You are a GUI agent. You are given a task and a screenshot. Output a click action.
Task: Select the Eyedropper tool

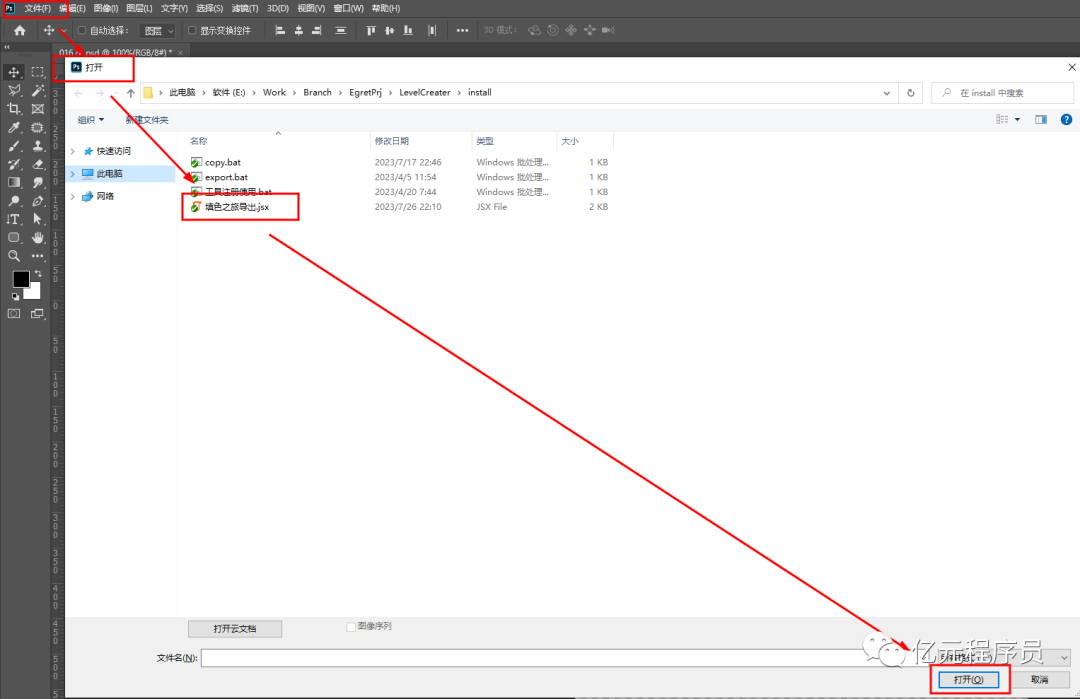tap(14, 127)
